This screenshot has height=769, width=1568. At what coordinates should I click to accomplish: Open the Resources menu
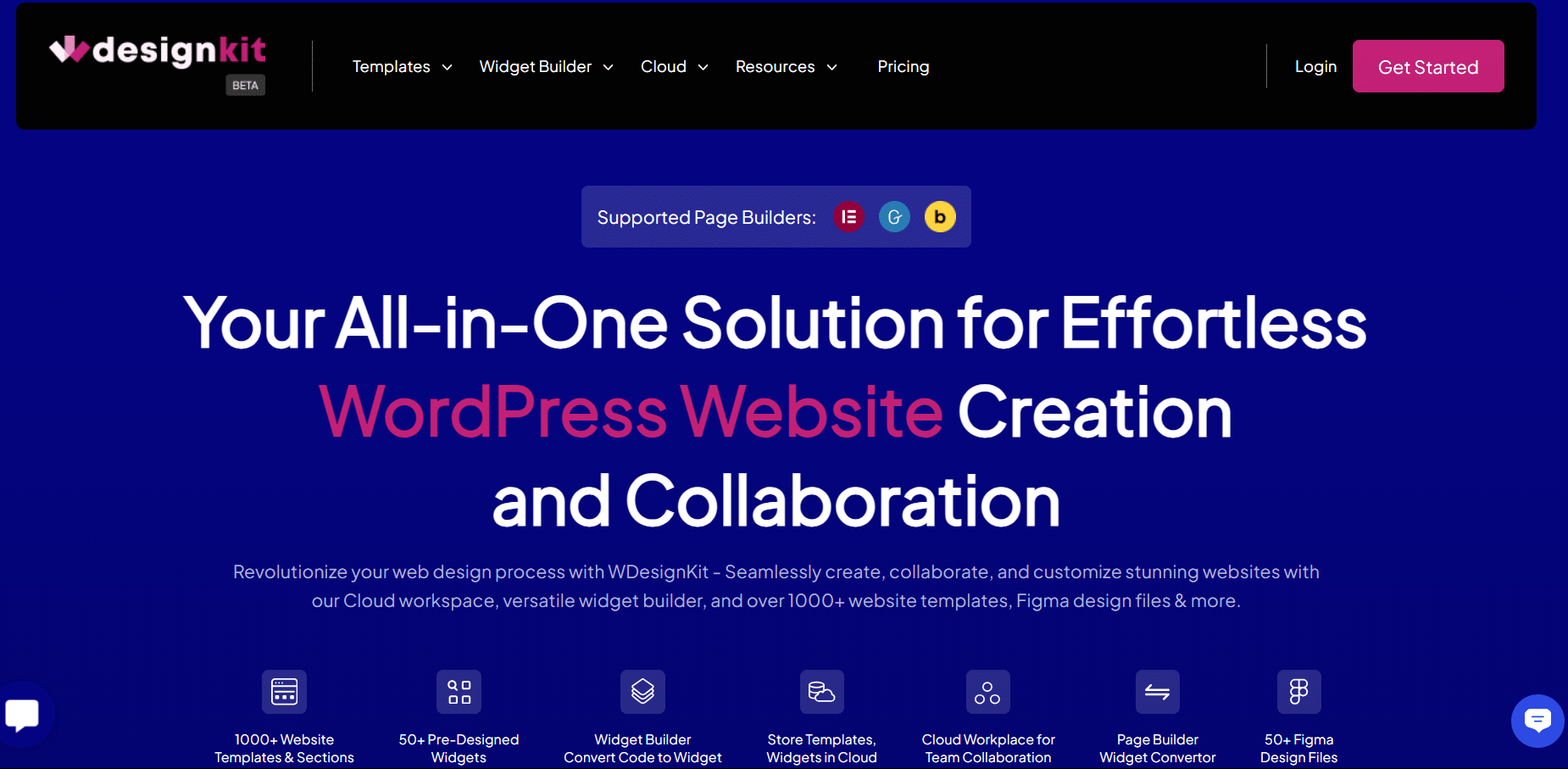pos(775,67)
